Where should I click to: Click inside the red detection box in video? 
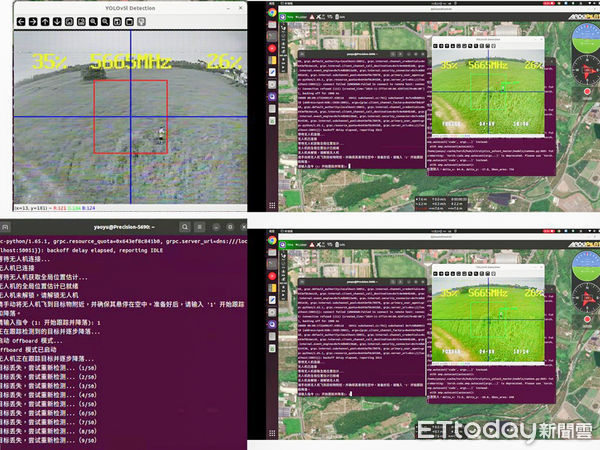click(130, 116)
